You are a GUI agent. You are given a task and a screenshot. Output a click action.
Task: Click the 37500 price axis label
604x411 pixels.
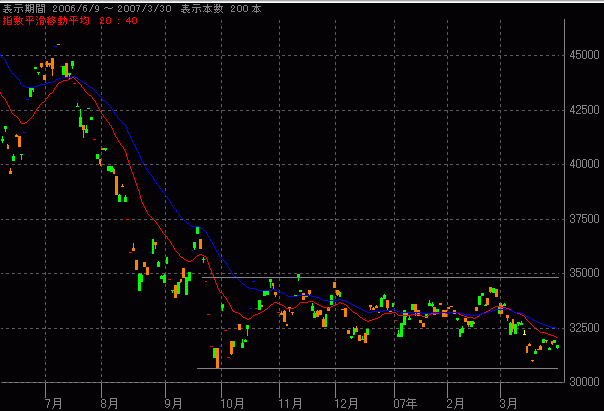coord(584,219)
